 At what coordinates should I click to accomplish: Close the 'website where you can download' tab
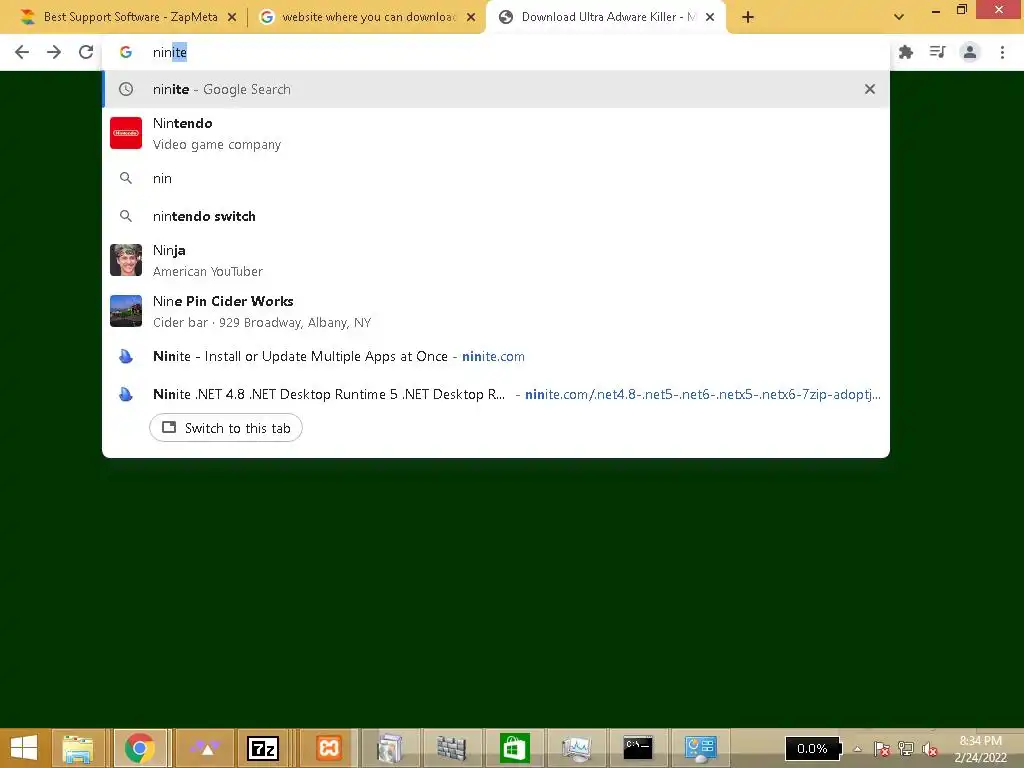pyautogui.click(x=471, y=18)
